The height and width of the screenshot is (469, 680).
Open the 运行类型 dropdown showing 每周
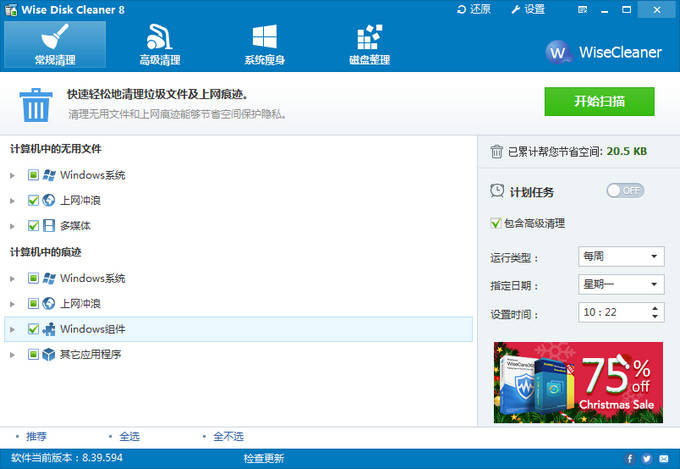[x=621, y=256]
